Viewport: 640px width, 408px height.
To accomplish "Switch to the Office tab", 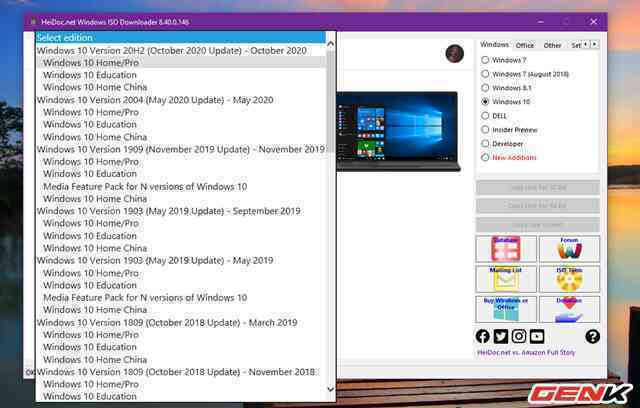I will (x=524, y=45).
